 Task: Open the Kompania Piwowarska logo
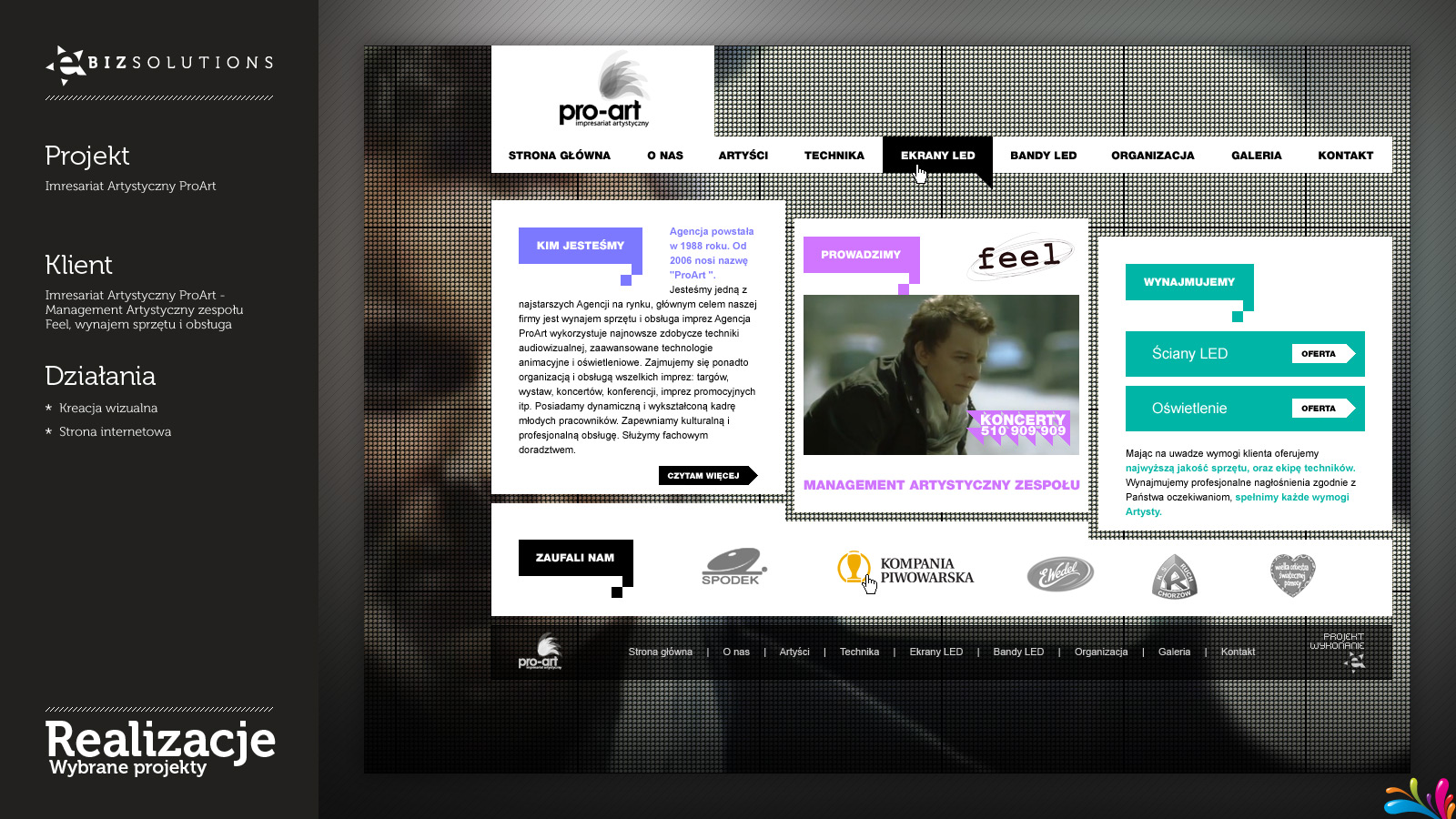[905, 570]
